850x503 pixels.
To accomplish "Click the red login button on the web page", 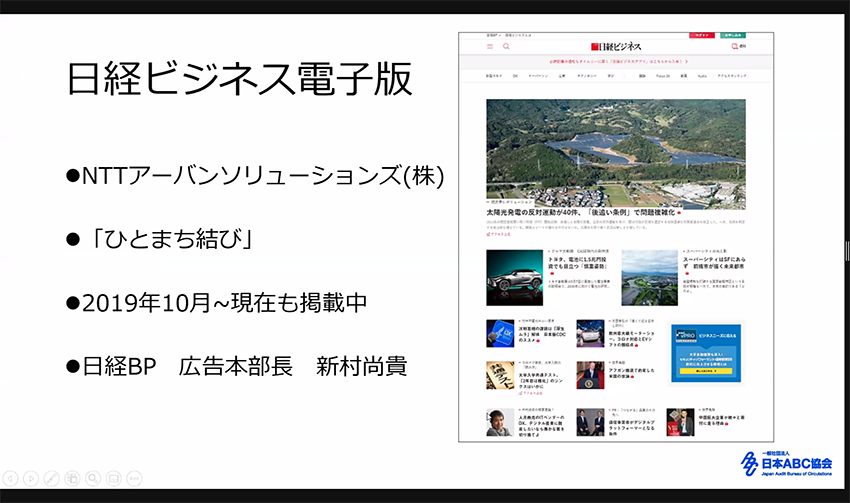I will 701,35.
